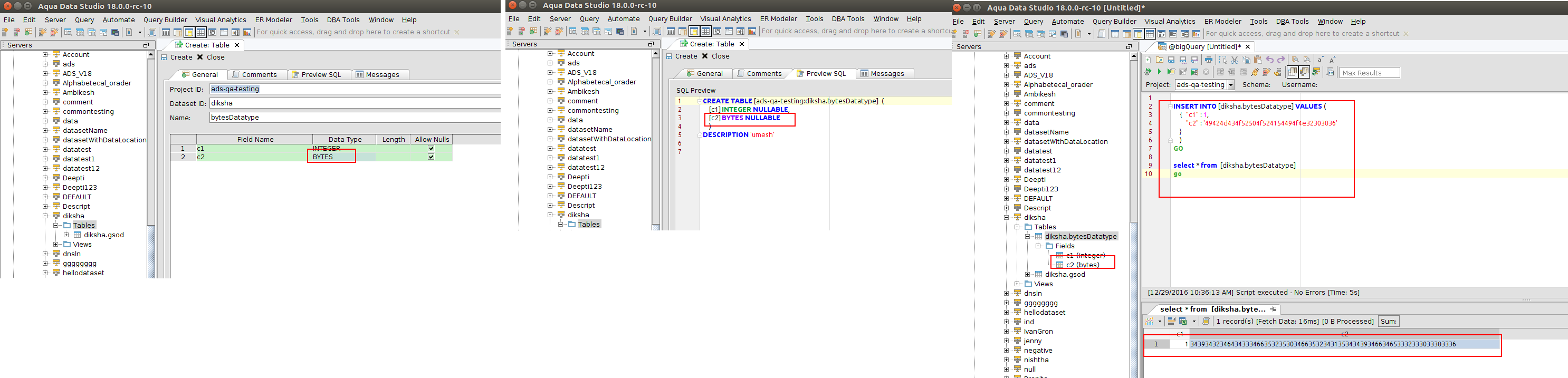
Task: Select c2 (bytes) field in right tree
Action: click(x=1082, y=265)
